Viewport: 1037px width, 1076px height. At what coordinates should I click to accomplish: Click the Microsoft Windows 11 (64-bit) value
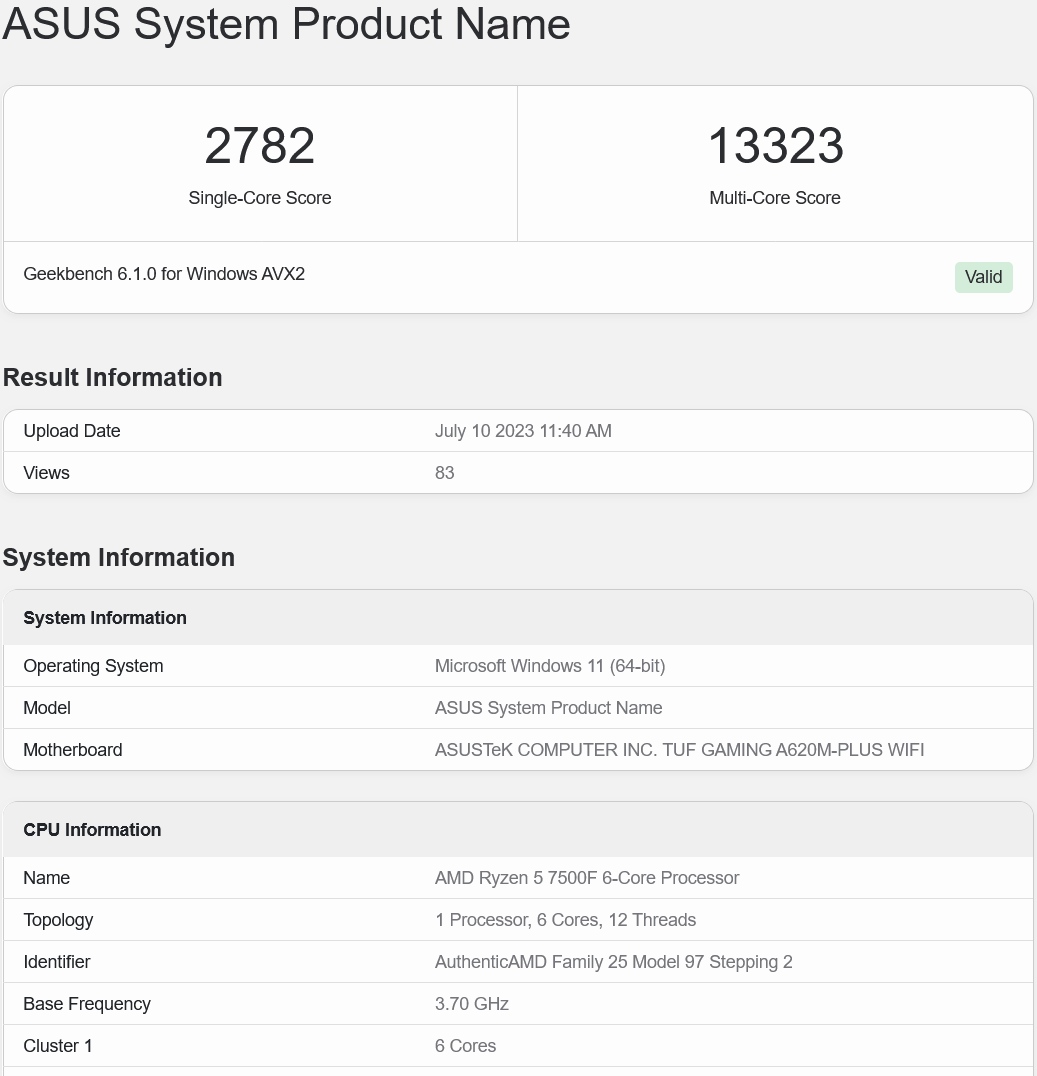550,666
